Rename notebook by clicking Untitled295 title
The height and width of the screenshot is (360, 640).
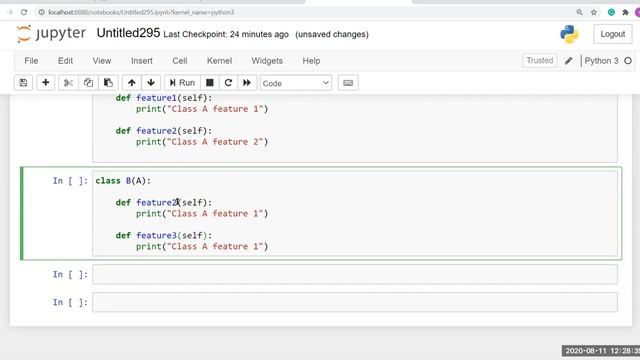coord(128,33)
